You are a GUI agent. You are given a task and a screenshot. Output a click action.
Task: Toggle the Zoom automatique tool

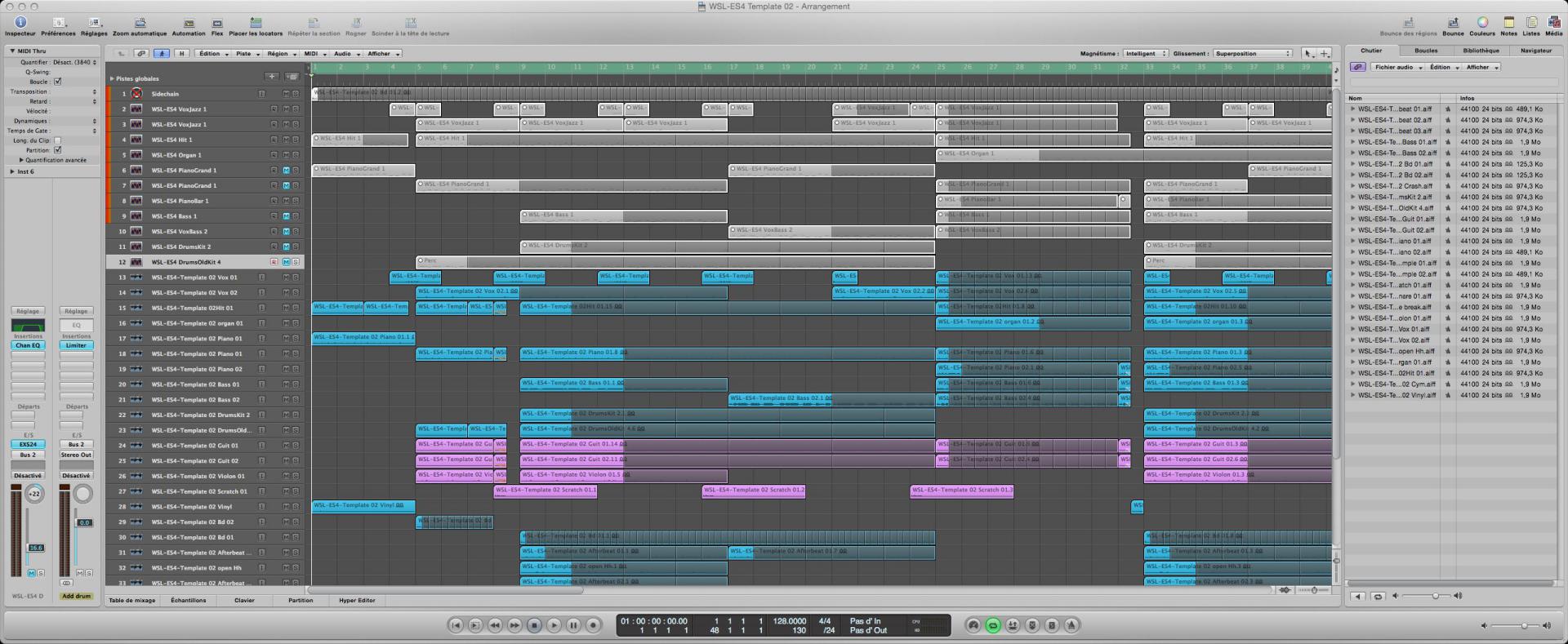pos(140,23)
